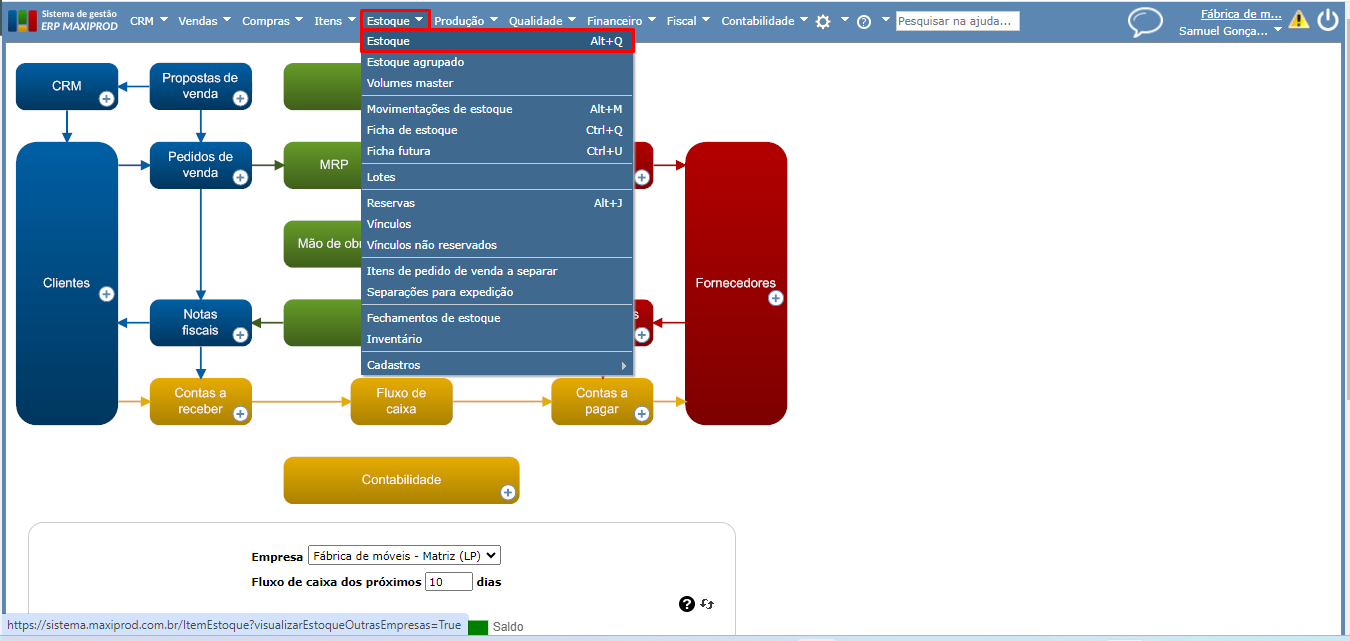1350x641 pixels.
Task: Click the Pesquisar na ajuda search field
Action: tap(957, 21)
